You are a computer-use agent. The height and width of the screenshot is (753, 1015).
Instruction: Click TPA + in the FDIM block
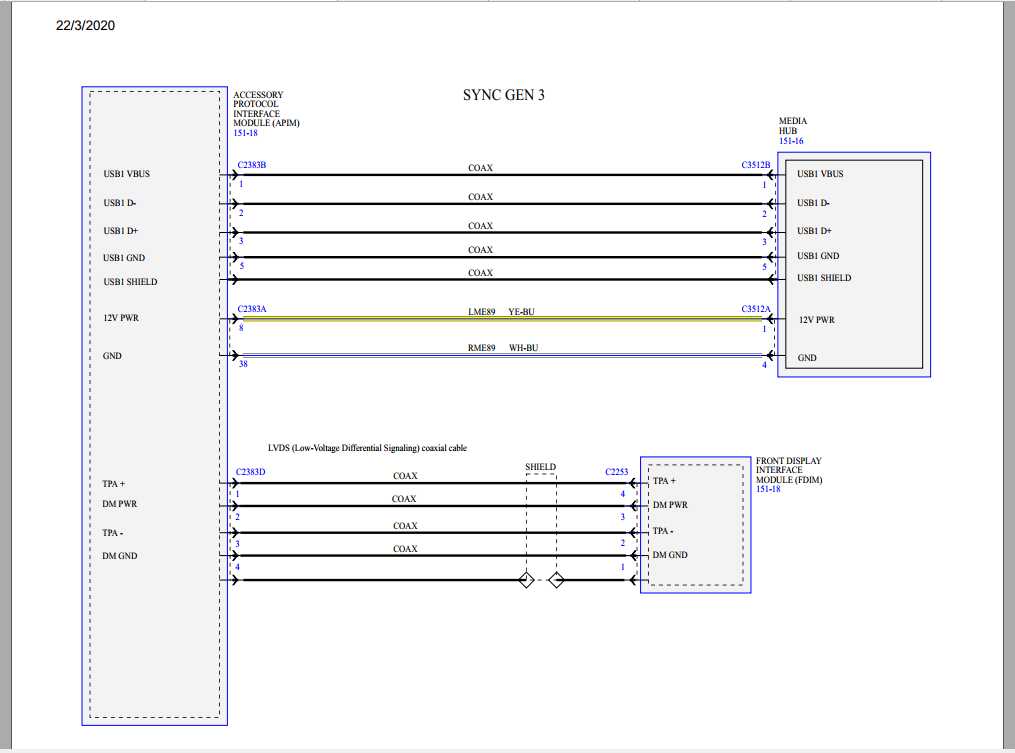coord(664,481)
